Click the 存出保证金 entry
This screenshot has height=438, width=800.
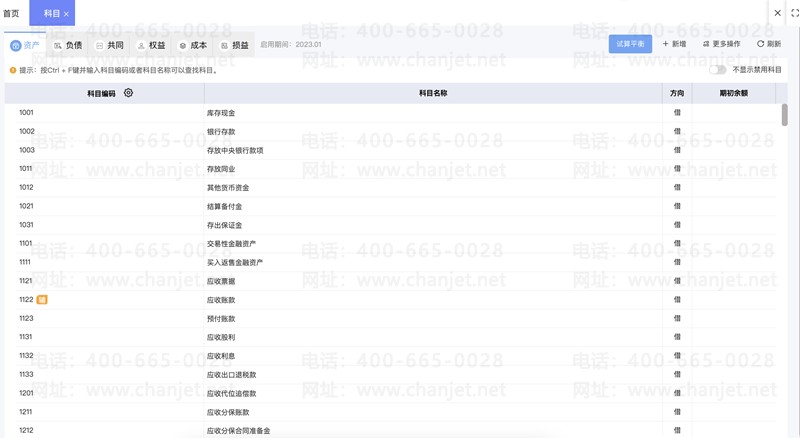pyautogui.click(x=224, y=225)
